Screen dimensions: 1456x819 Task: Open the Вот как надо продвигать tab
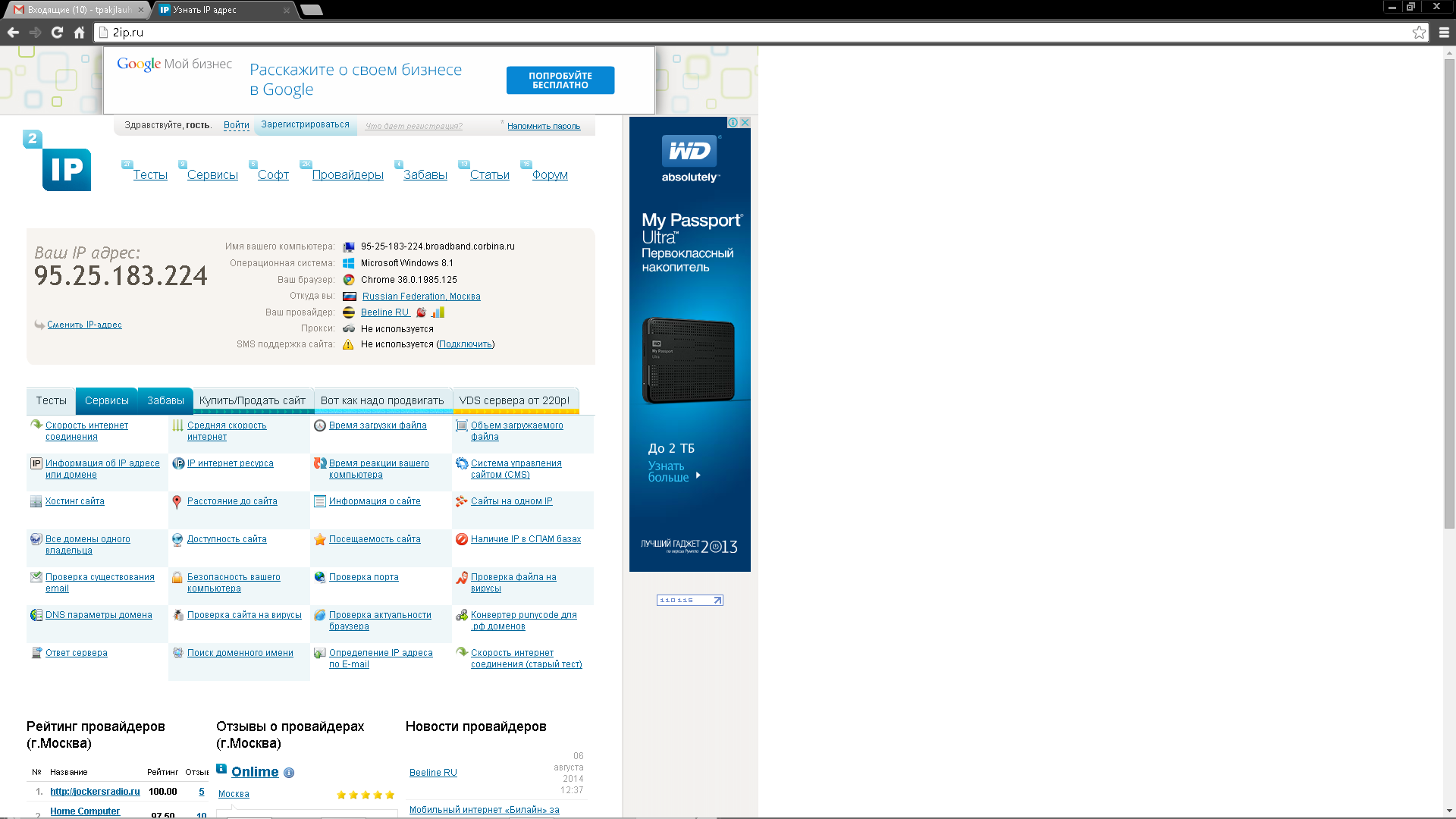pos(382,400)
